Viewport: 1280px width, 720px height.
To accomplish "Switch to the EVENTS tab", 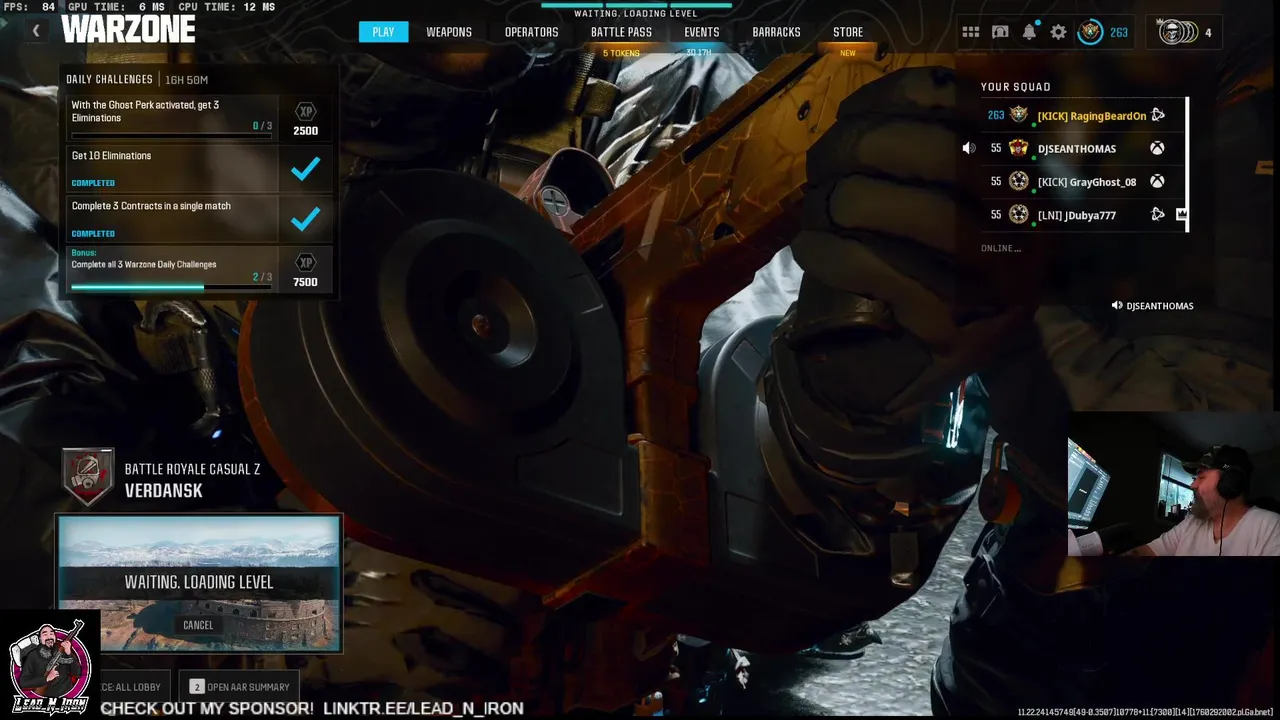I will [x=702, y=32].
